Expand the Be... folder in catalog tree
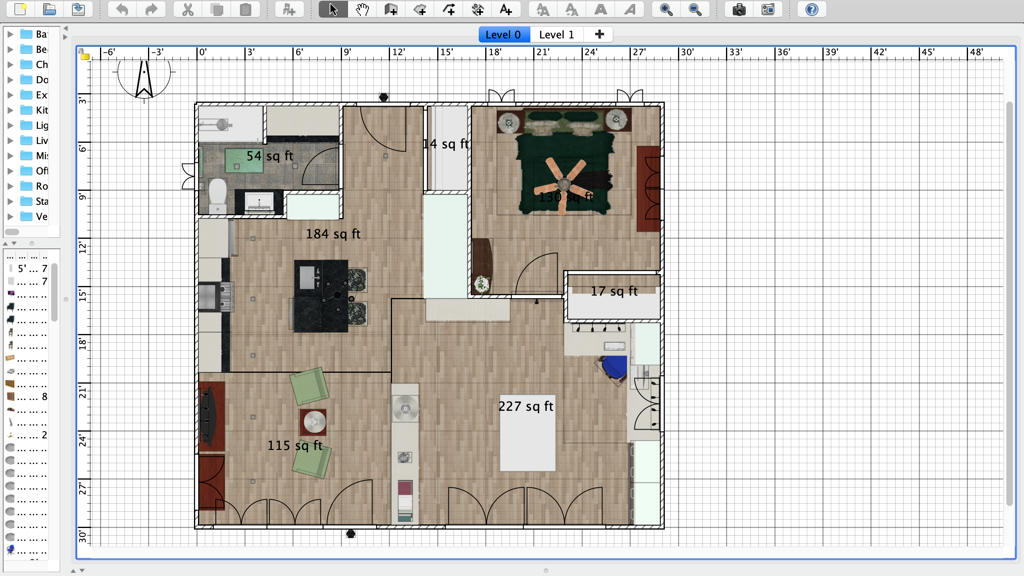 coord(10,49)
